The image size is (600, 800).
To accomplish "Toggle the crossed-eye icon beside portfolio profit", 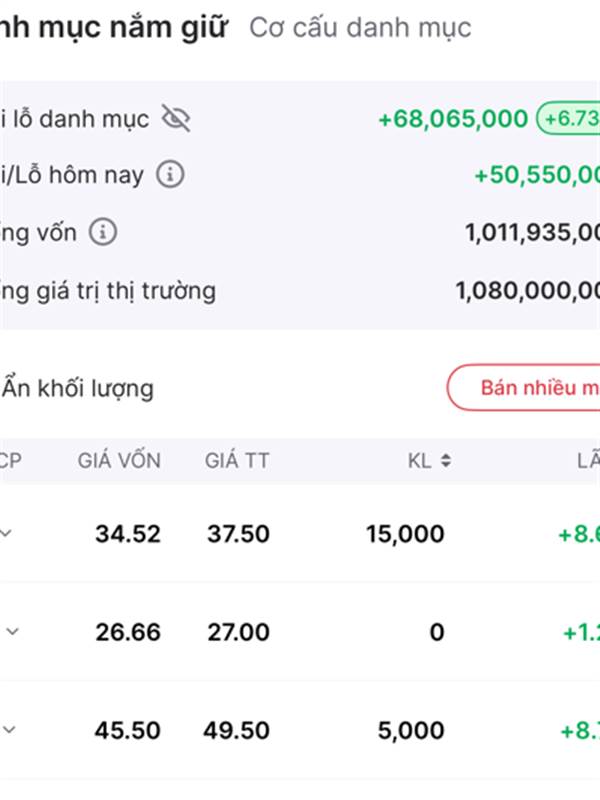I will pyautogui.click(x=176, y=118).
